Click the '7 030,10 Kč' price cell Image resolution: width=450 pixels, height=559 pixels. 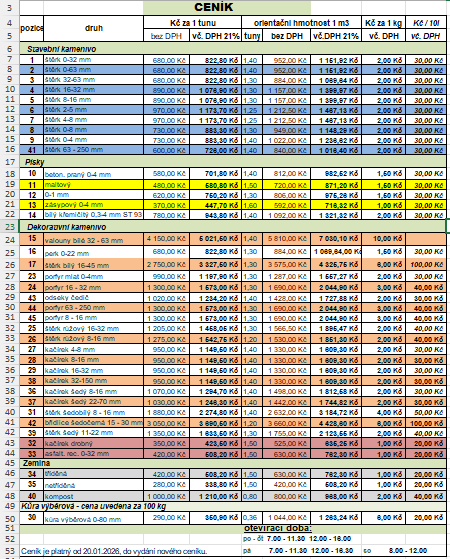click(336, 239)
